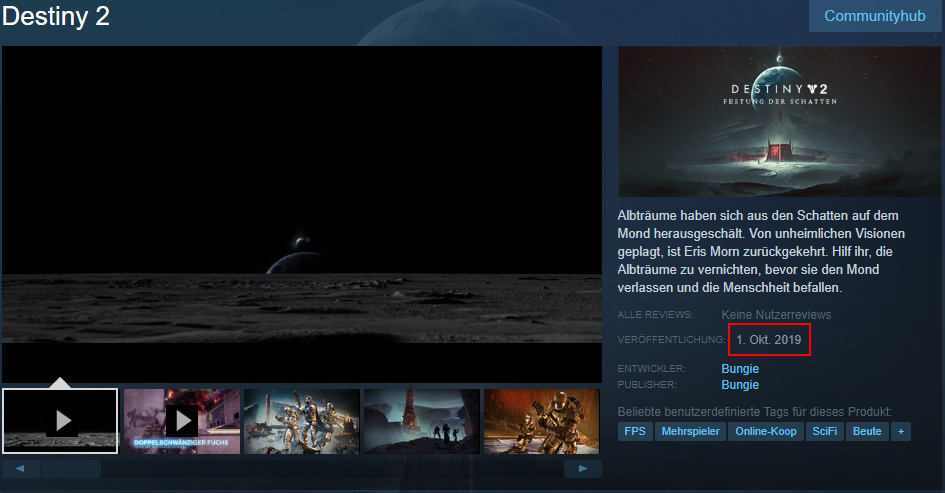Click the left arrow of the thumbnail strip
This screenshot has height=493, width=945.
(x=20, y=468)
